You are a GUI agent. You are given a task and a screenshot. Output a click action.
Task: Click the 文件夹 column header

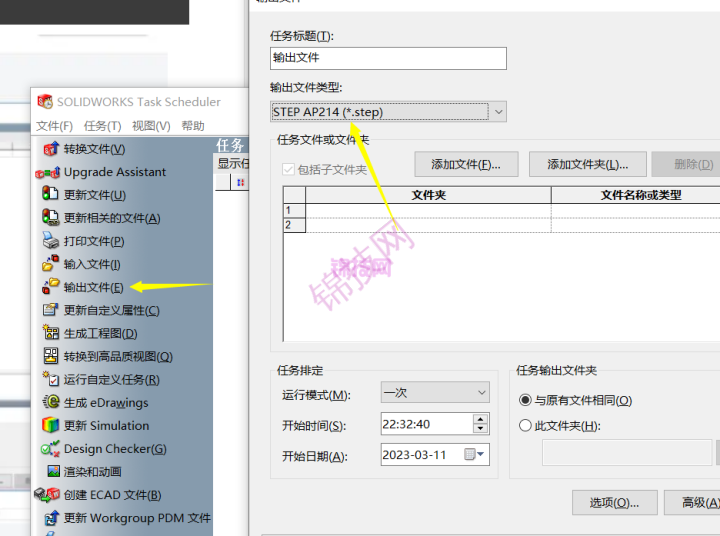coord(428,195)
